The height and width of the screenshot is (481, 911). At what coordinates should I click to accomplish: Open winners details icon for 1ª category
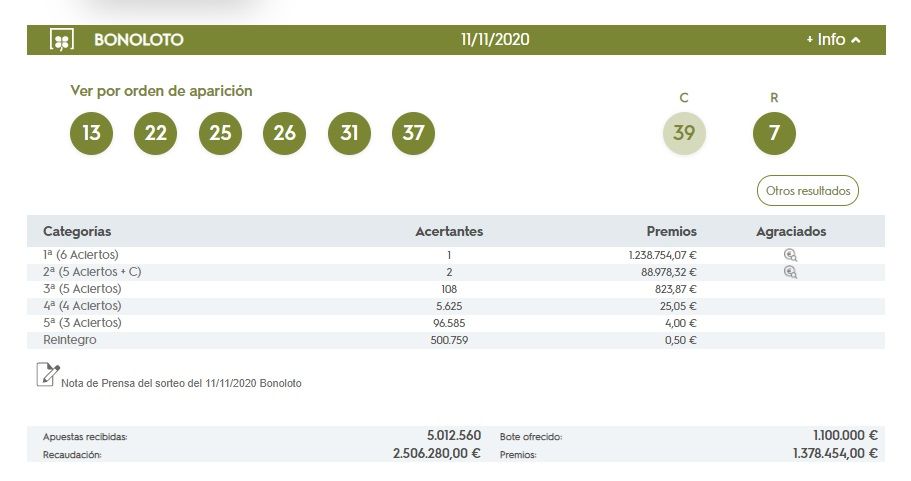(x=790, y=255)
